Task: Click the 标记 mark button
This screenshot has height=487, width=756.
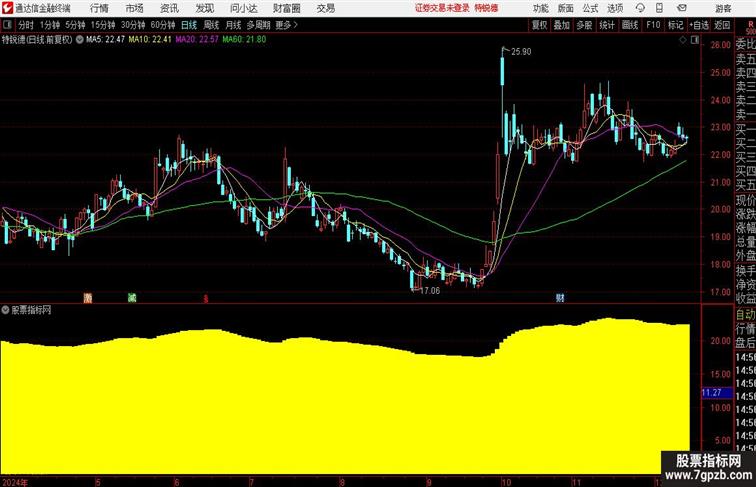Action: pyautogui.click(x=675, y=25)
